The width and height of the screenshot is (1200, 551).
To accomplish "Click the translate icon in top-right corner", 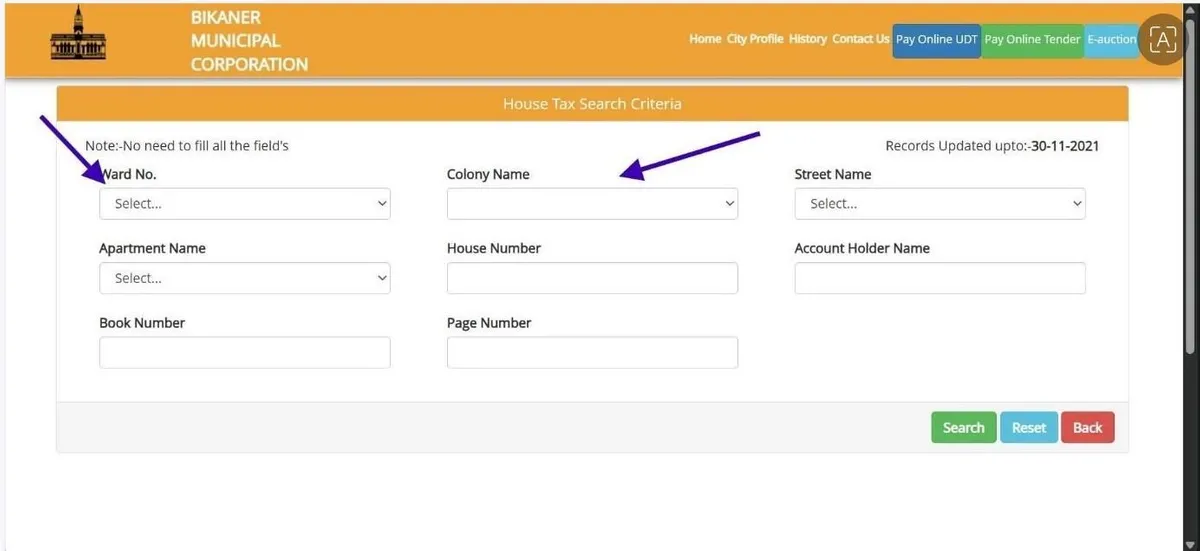I will (x=1162, y=40).
